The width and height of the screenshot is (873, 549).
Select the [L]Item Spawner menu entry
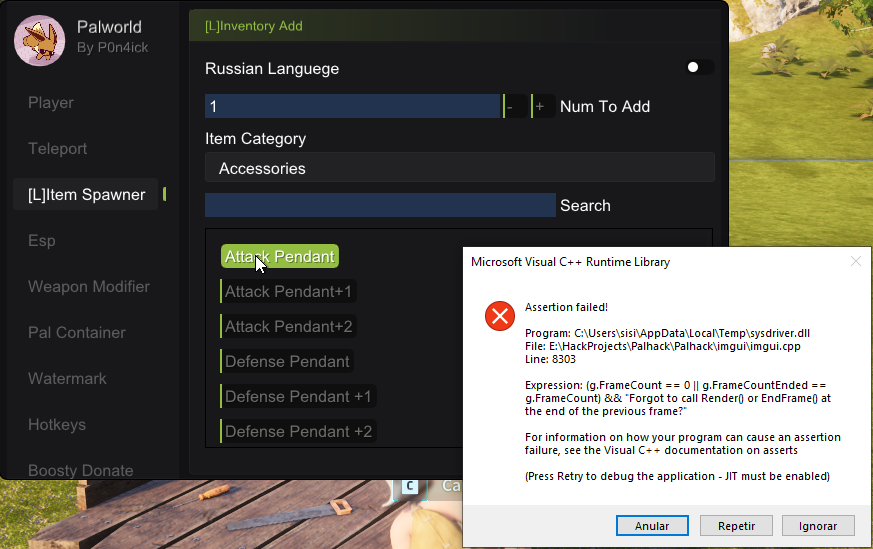(86, 194)
